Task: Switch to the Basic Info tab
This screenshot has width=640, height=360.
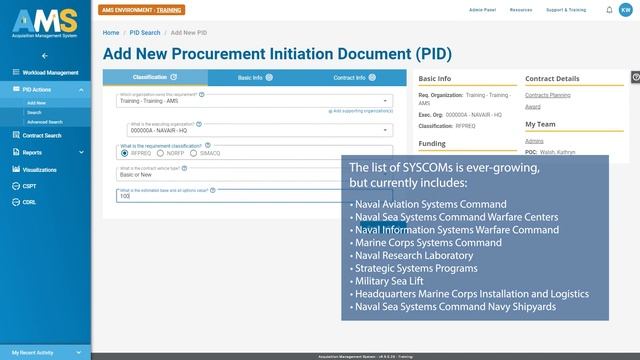Action: click(x=255, y=78)
